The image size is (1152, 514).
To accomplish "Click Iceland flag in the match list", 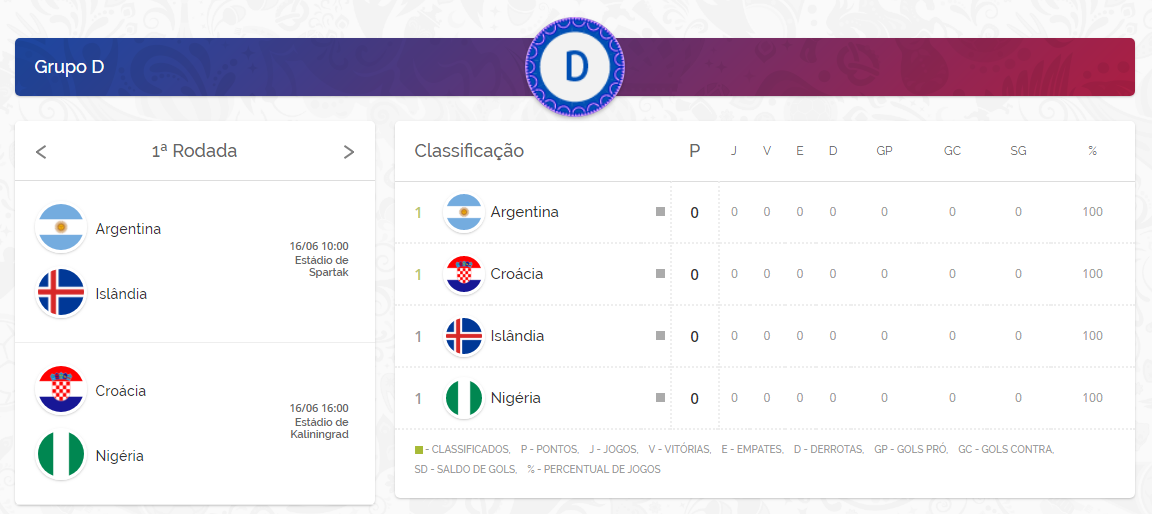I will pos(61,293).
